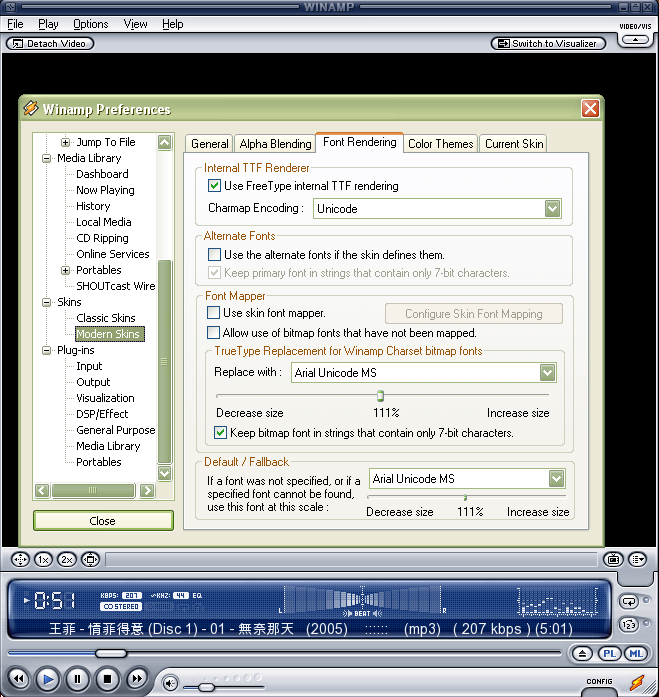Click the tree horizontal scroll right arrow
The image size is (659, 697).
click(147, 490)
